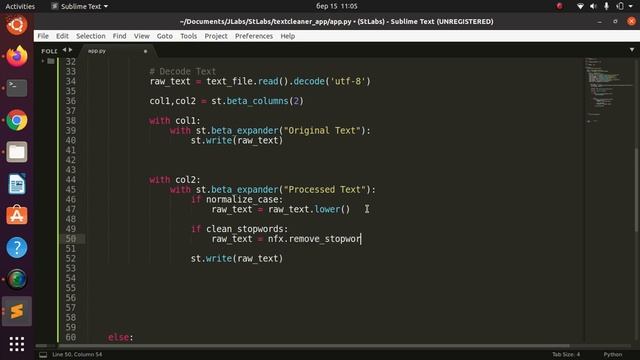The height and width of the screenshot is (360, 640).
Task: Click the vertical scrollbar handle
Action: (636, 190)
